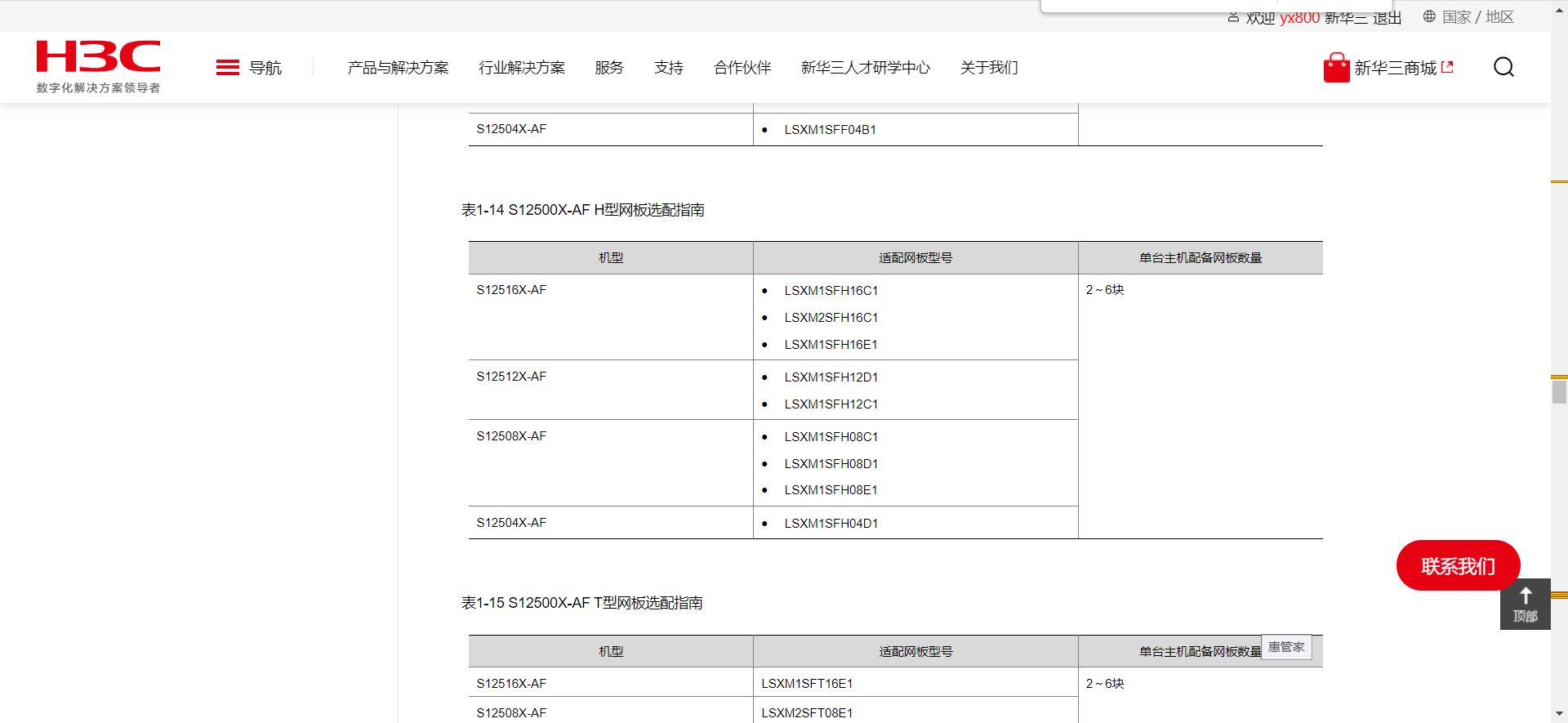
Task: Click S12508X-AF beside LSXM1SFH08C1
Action: pyautogui.click(x=511, y=436)
